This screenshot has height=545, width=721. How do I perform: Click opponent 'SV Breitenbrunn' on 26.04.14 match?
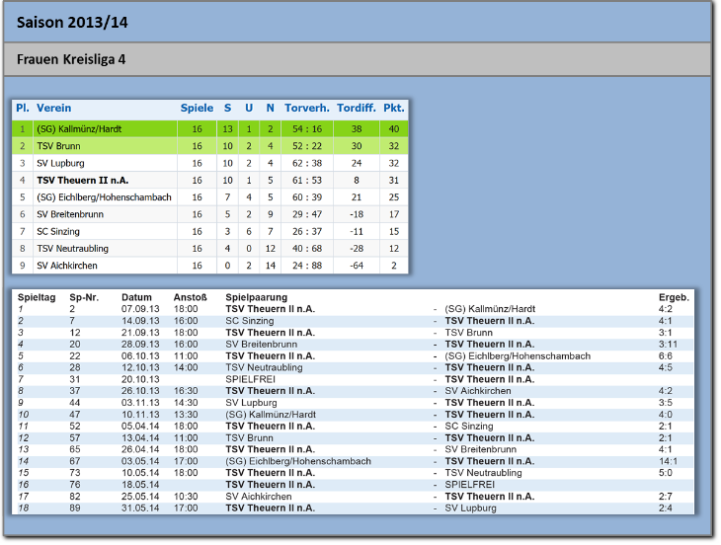[x=481, y=449]
